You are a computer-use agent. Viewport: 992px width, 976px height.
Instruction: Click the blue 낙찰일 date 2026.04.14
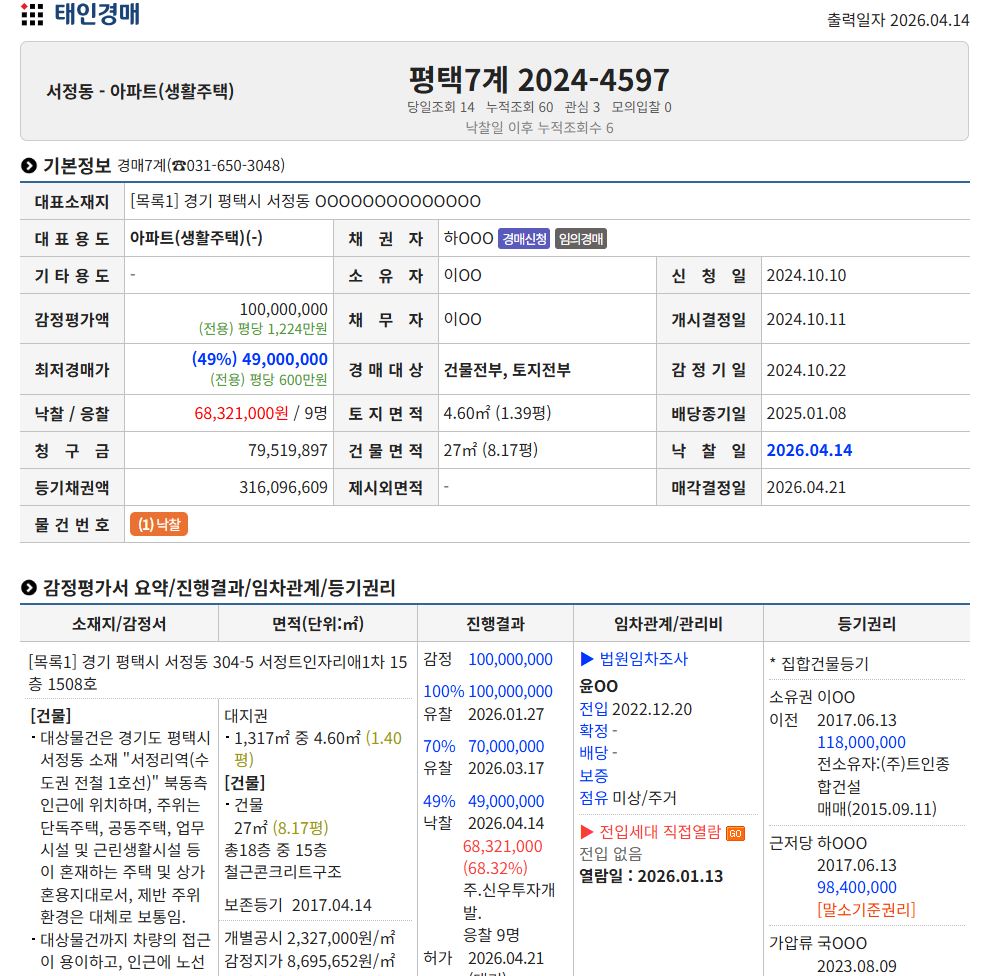[x=809, y=450]
